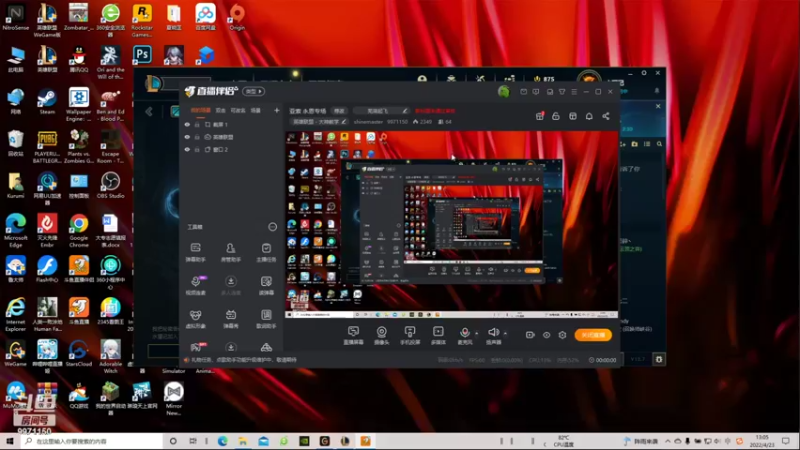The image size is (800, 450).
Task: Open the 弹幕秀 danmaku show tool
Action: pos(231,319)
